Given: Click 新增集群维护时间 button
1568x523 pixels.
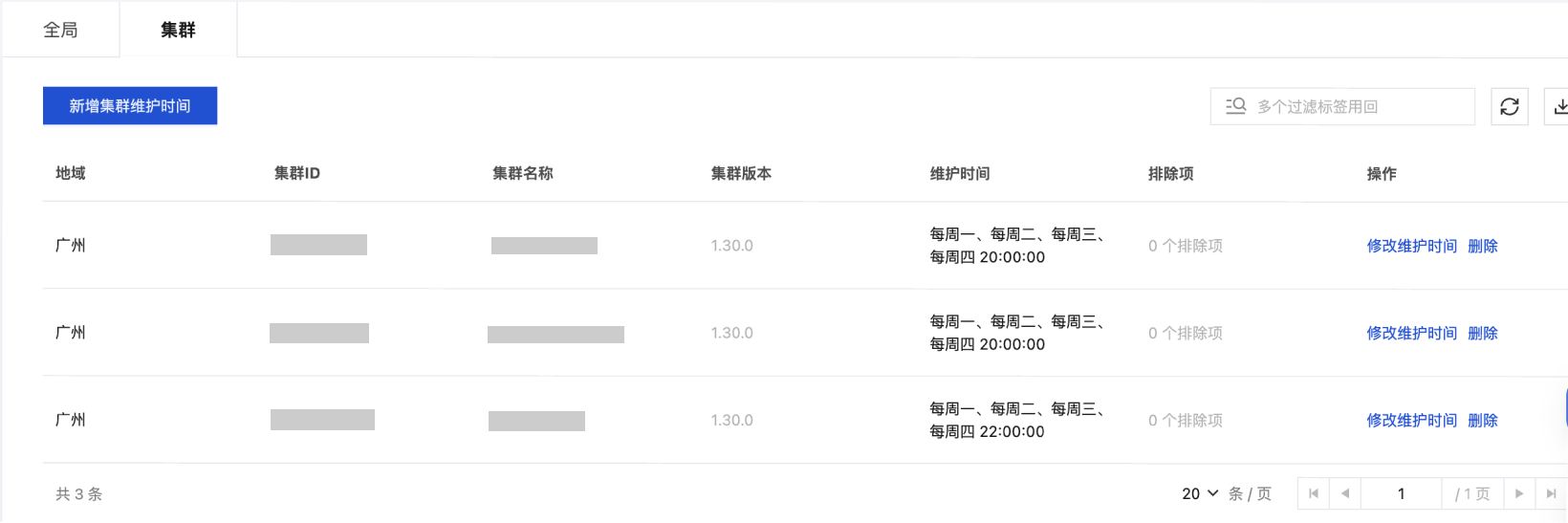Looking at the screenshot, I should coord(130,105).
